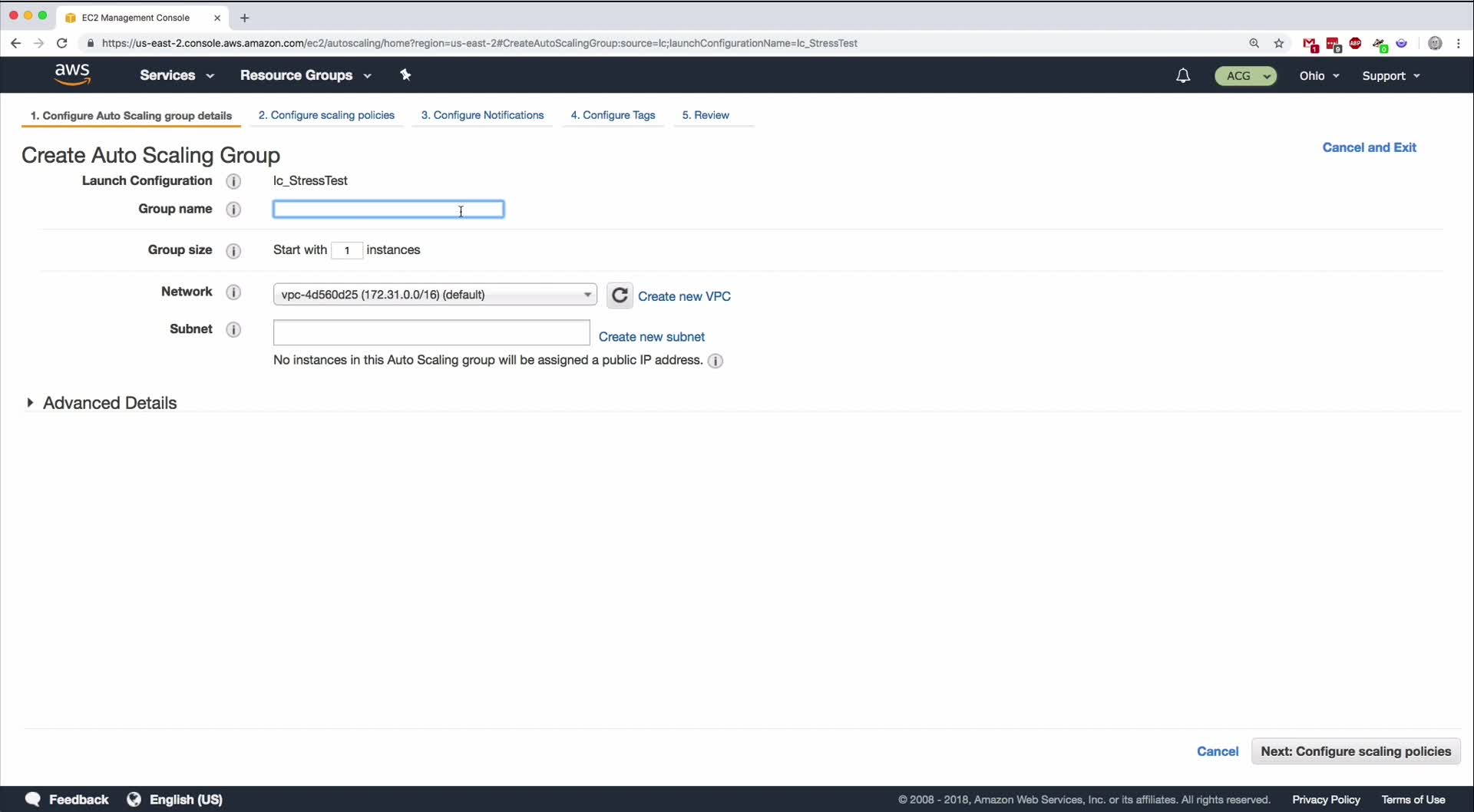Screen dimensions: 1474x812
Task: Click the Feedback speech bubble icon
Action: (33, 799)
